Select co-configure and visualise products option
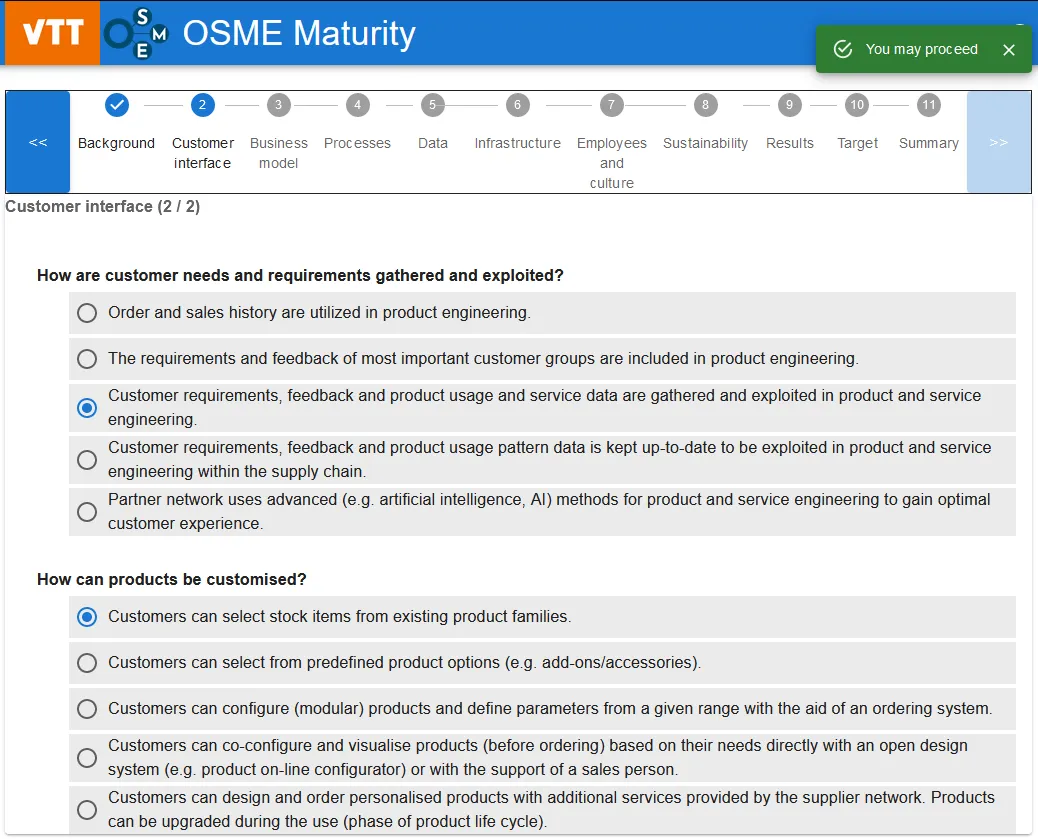The height and width of the screenshot is (839, 1038). point(88,758)
